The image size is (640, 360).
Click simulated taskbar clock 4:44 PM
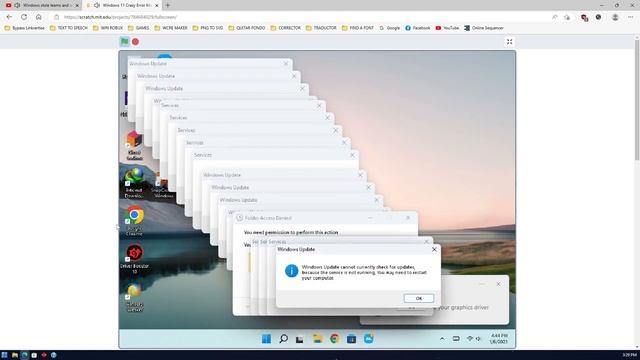pos(499,339)
